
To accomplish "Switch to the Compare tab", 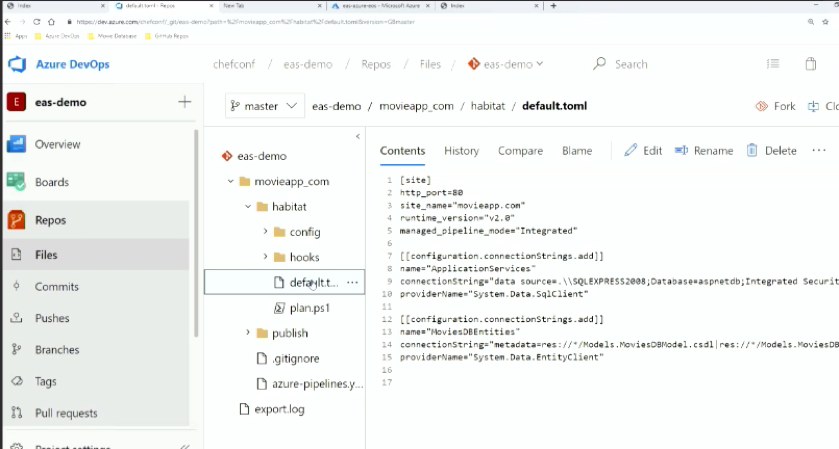I will tap(520, 151).
